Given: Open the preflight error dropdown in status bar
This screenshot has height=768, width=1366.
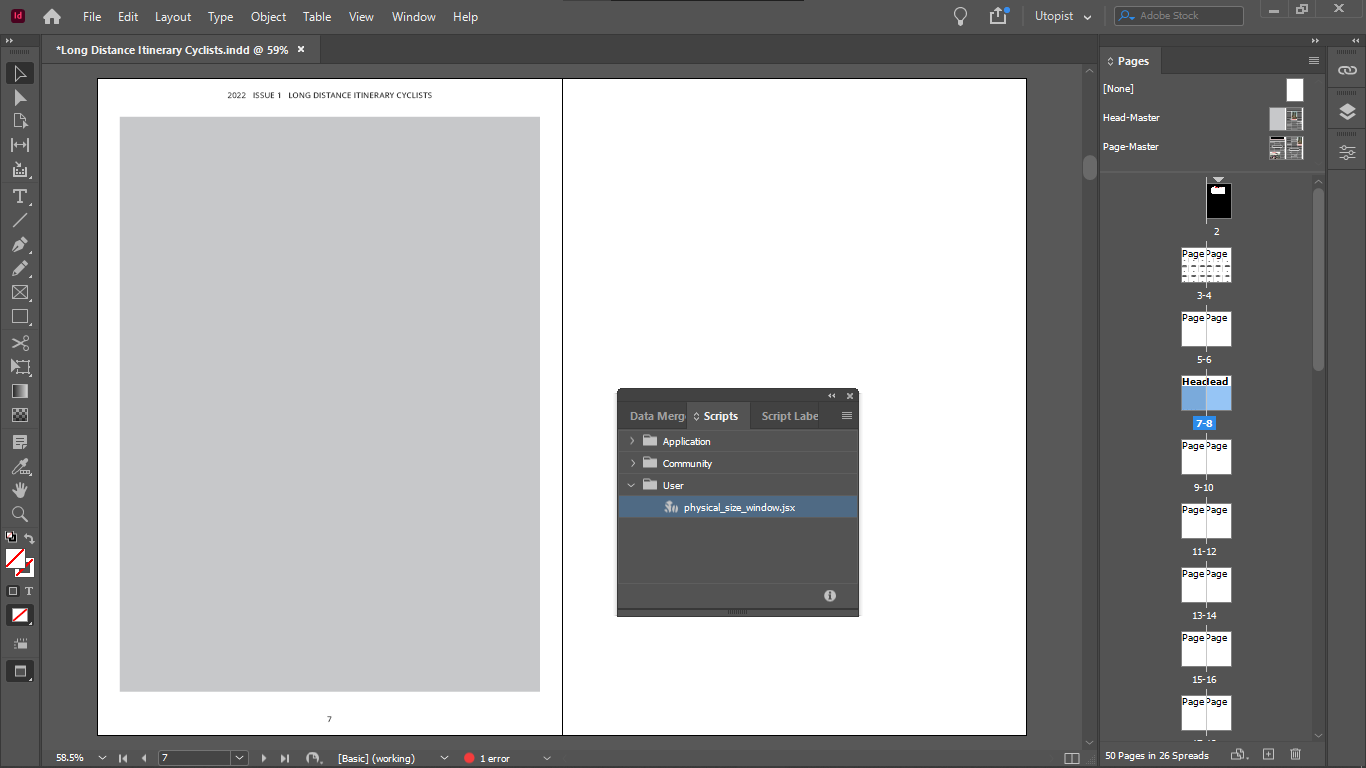Looking at the screenshot, I should point(546,758).
